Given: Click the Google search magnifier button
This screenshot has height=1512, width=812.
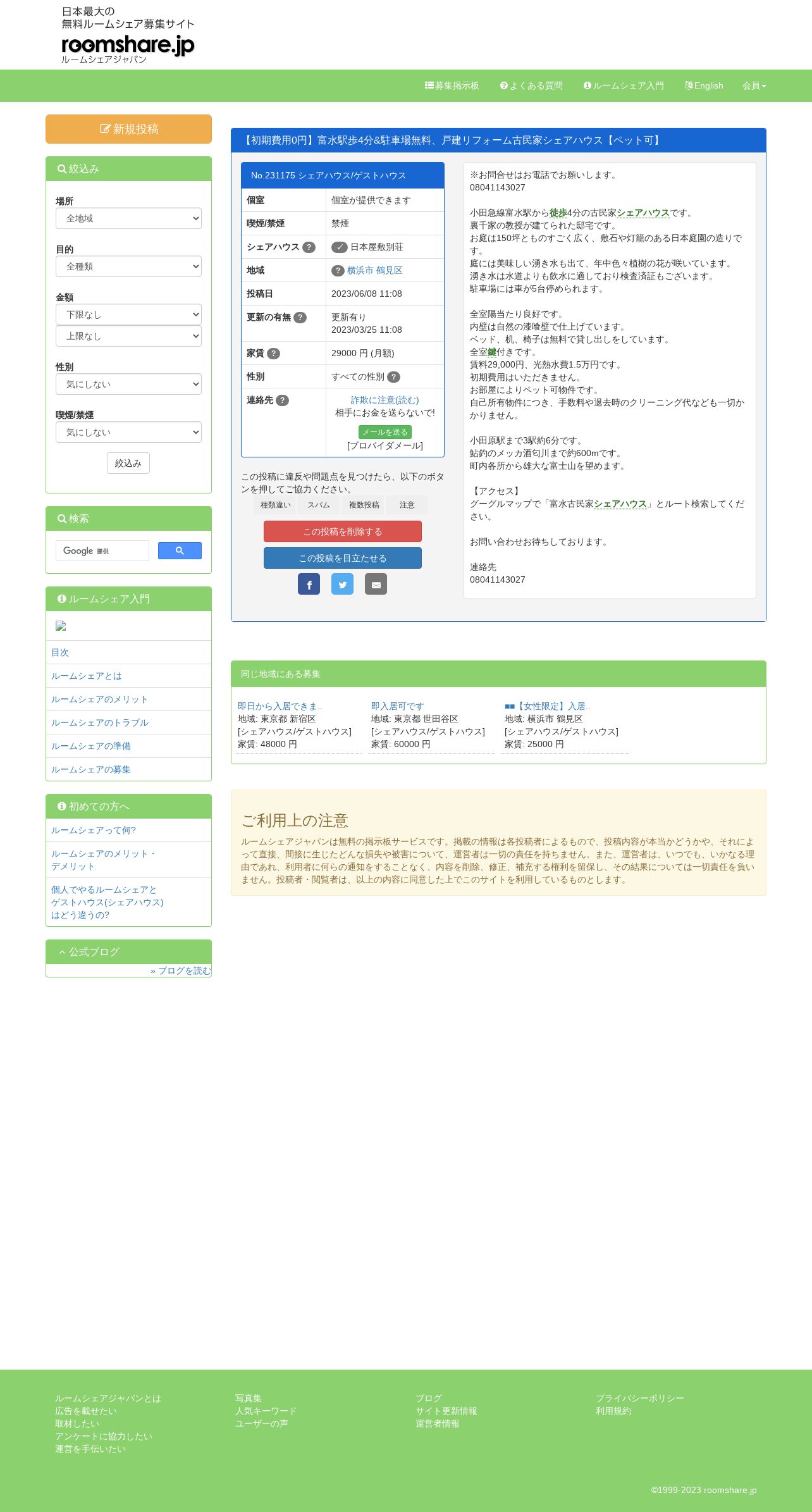Looking at the screenshot, I should [x=180, y=550].
